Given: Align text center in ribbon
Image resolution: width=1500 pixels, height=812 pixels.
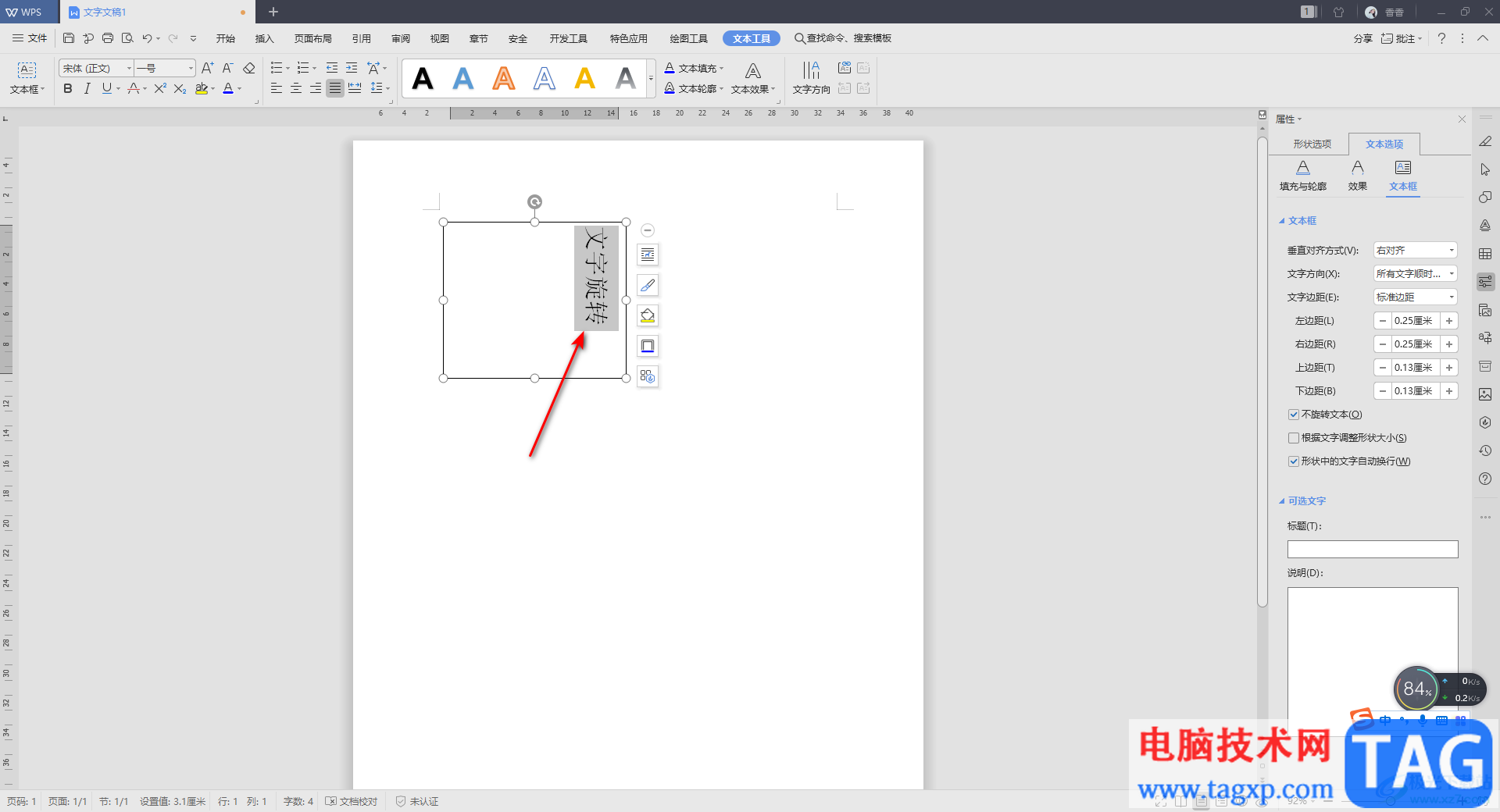Looking at the screenshot, I should coord(296,89).
